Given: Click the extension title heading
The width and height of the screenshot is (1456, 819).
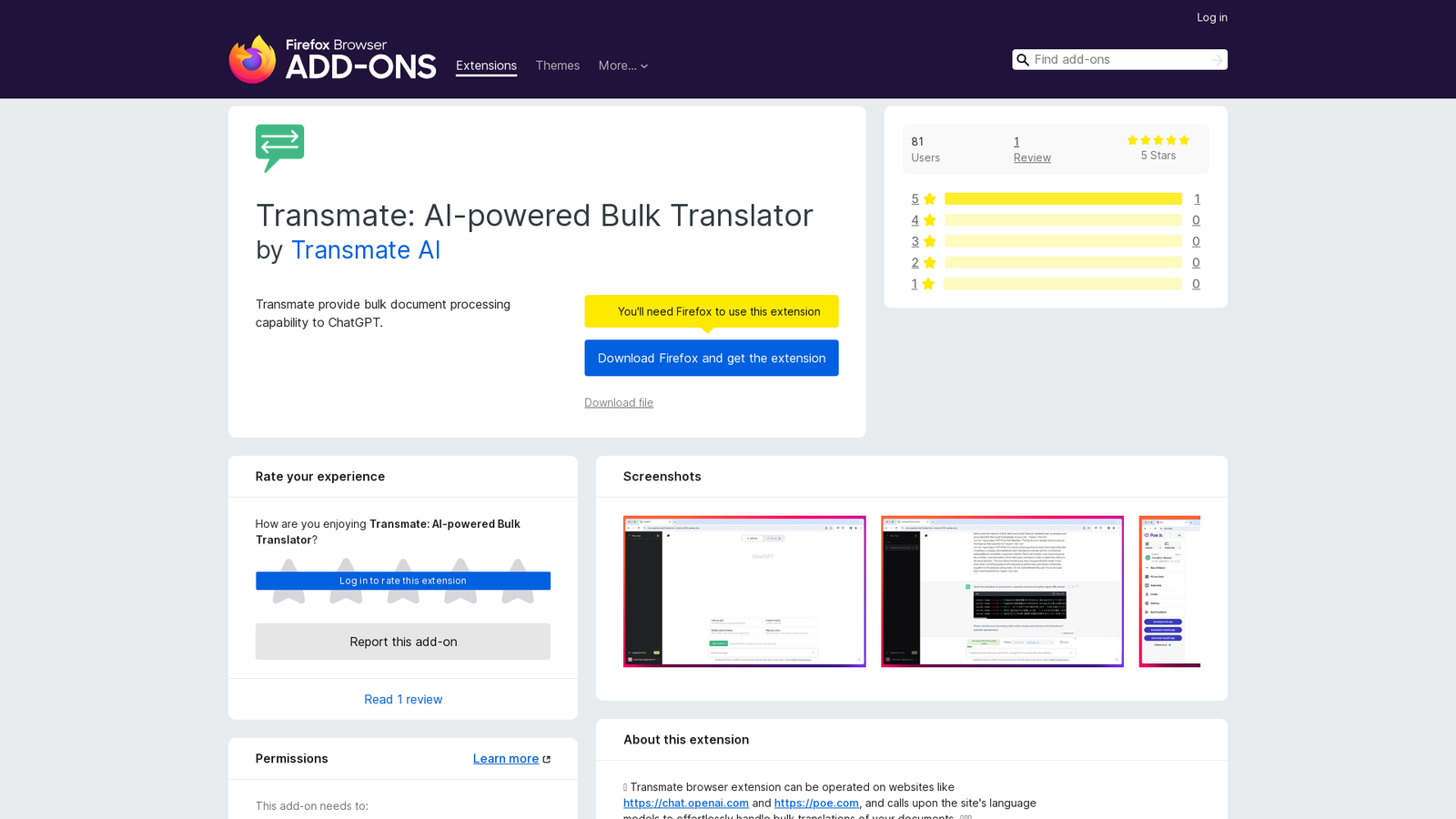Looking at the screenshot, I should click(x=534, y=216).
